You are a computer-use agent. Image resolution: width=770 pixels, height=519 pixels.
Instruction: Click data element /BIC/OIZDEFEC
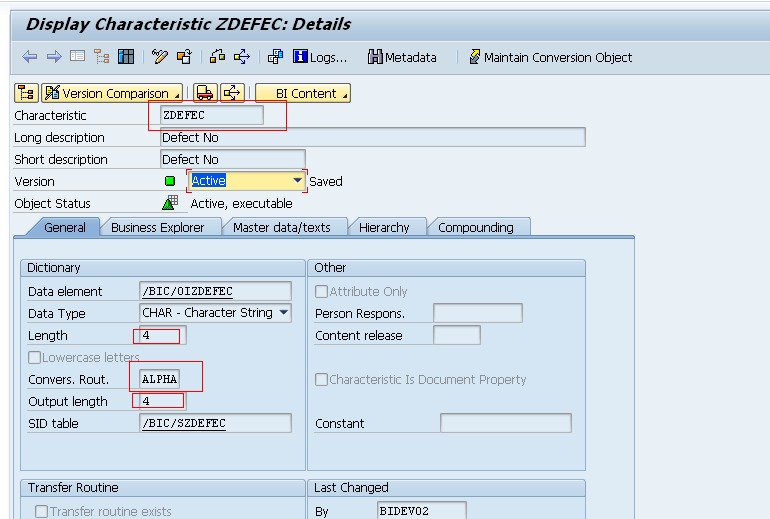click(215, 291)
